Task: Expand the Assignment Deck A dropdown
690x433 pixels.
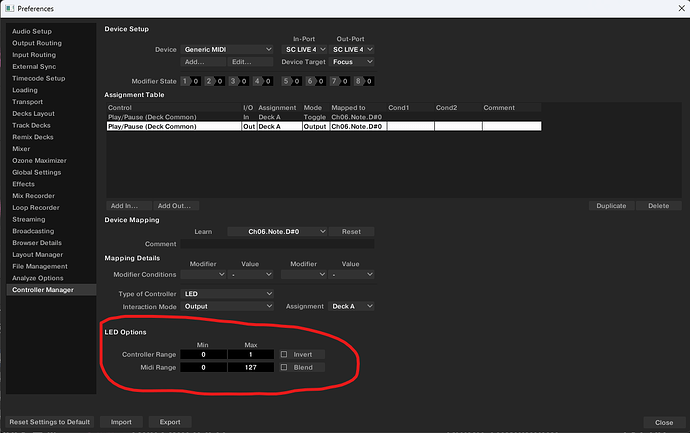Action: coord(353,306)
